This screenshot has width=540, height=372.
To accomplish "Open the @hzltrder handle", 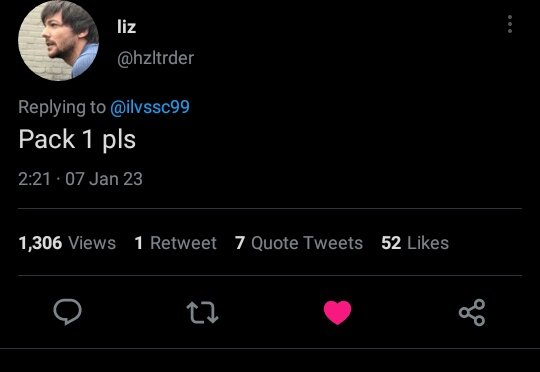I will [156, 58].
